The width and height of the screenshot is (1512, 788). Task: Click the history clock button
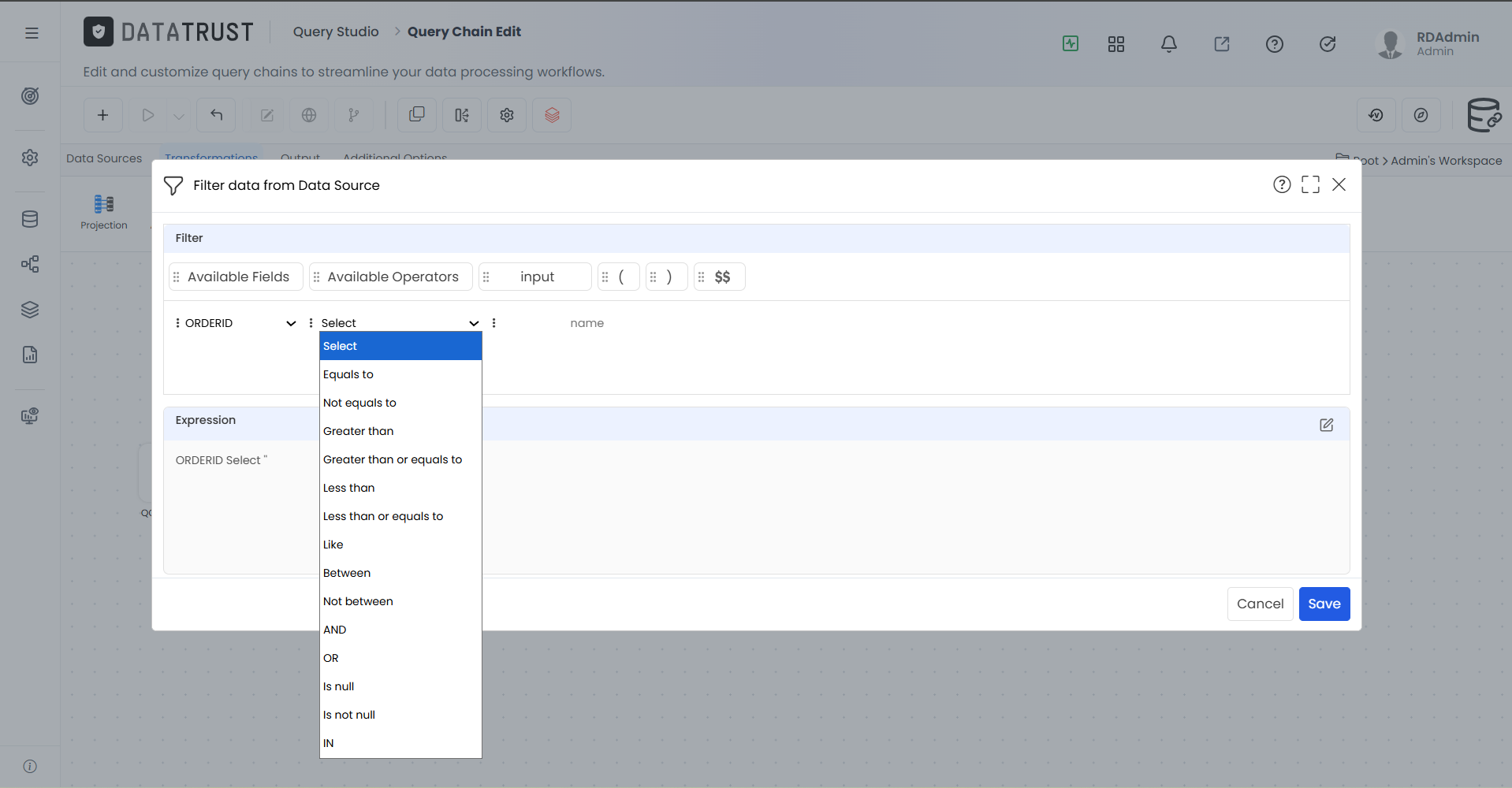(1376, 115)
